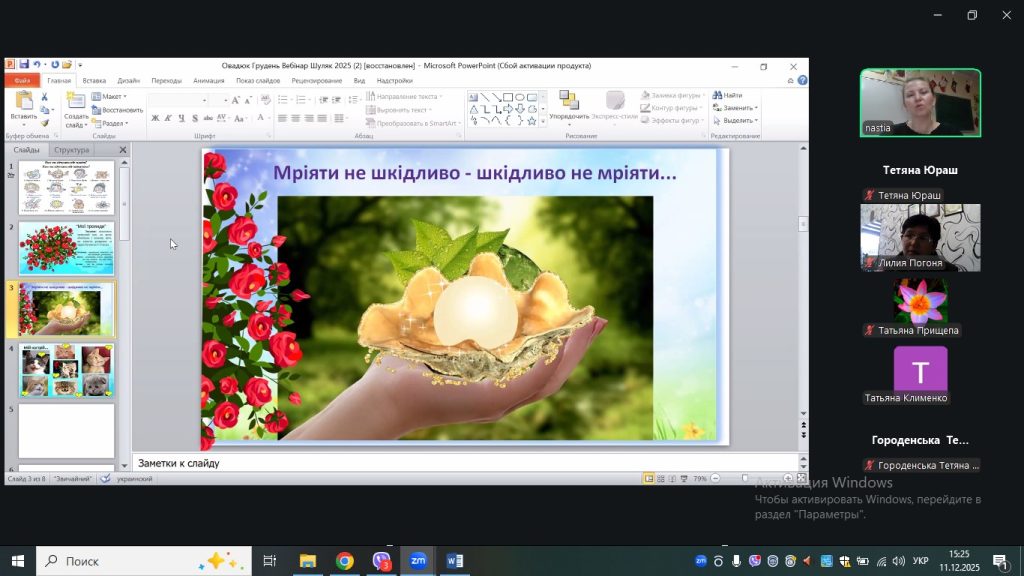Click the Arrange (Упорядочить) icon

568,100
